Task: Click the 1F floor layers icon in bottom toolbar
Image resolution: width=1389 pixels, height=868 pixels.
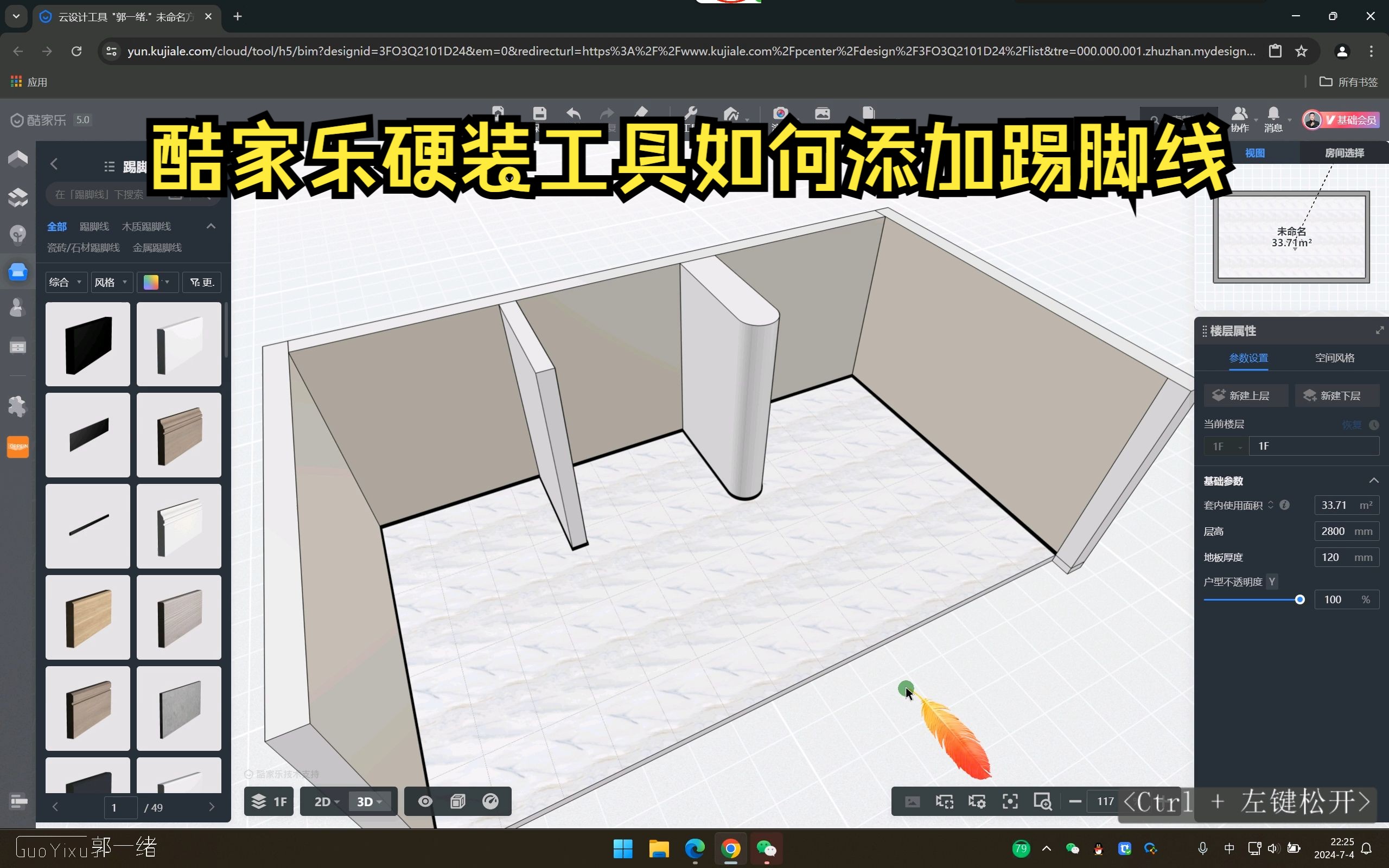Action: coord(268,801)
